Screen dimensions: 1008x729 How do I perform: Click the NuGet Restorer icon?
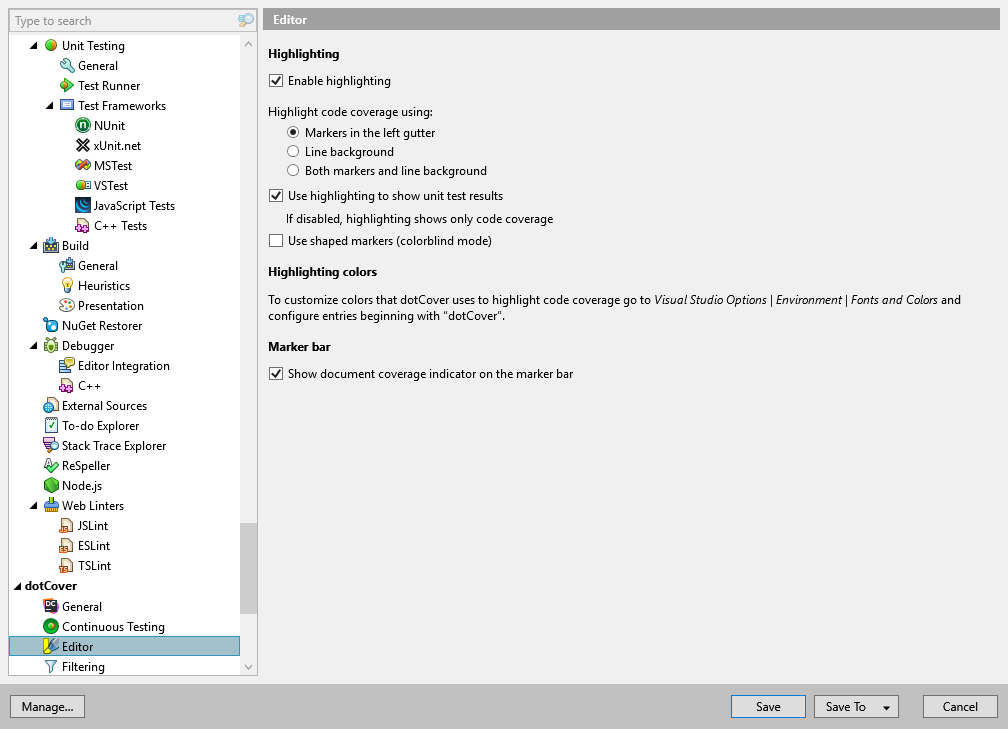point(51,325)
